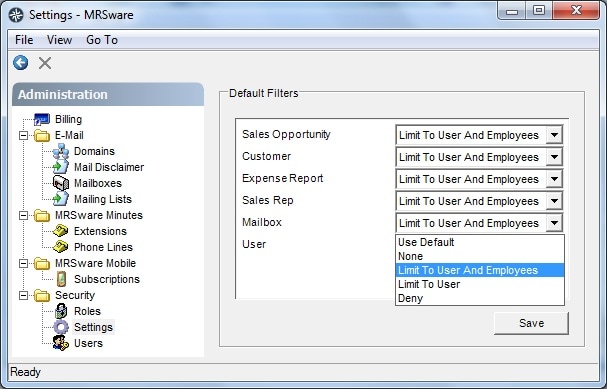Click the MRSware Mobile folder icon
The image size is (607, 389).
point(42,263)
